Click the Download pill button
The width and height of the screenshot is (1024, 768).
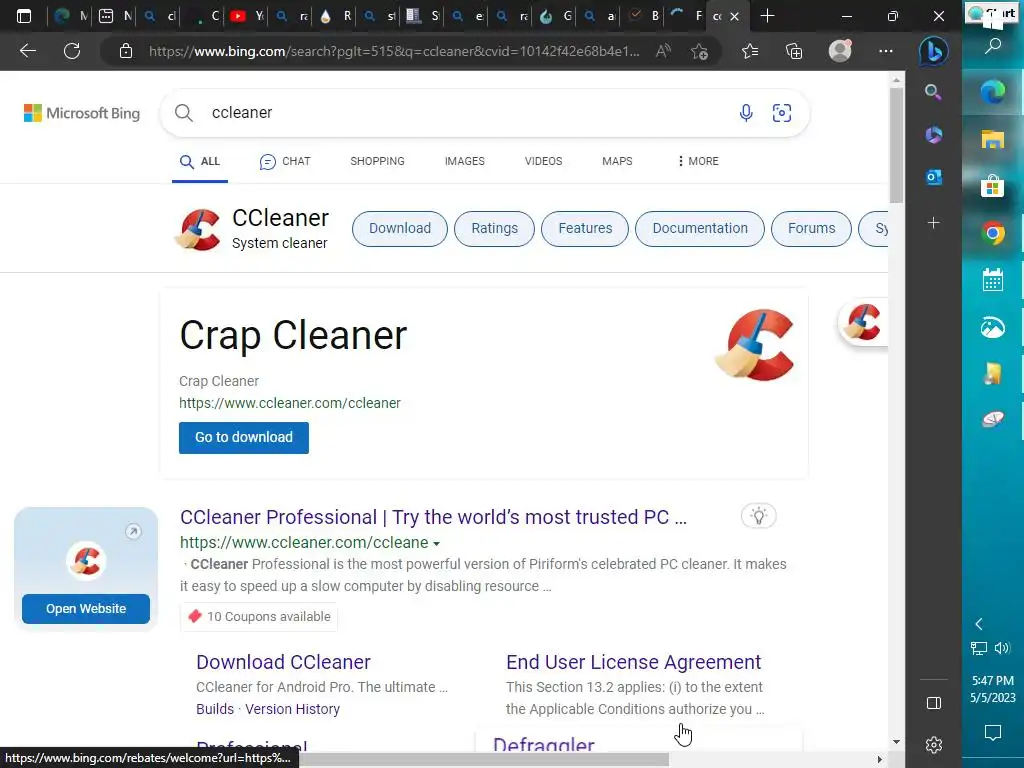(400, 229)
